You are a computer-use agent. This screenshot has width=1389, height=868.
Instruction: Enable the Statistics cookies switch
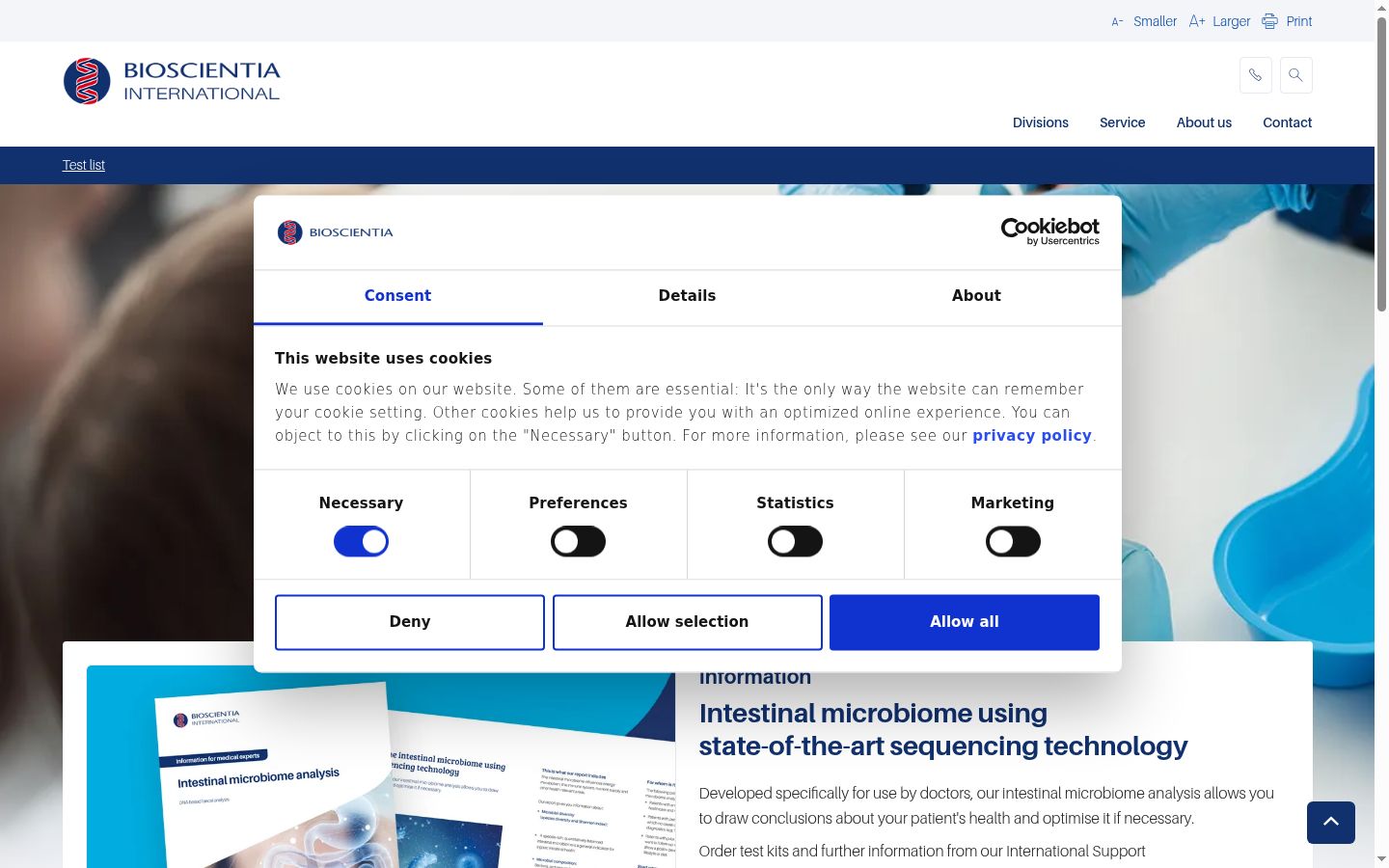tap(795, 542)
